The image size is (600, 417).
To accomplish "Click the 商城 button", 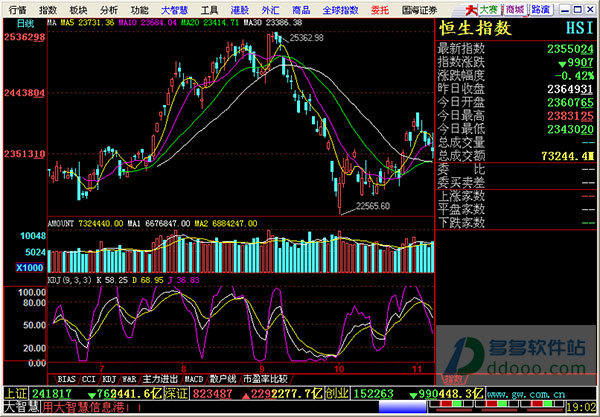I will 515,10.
